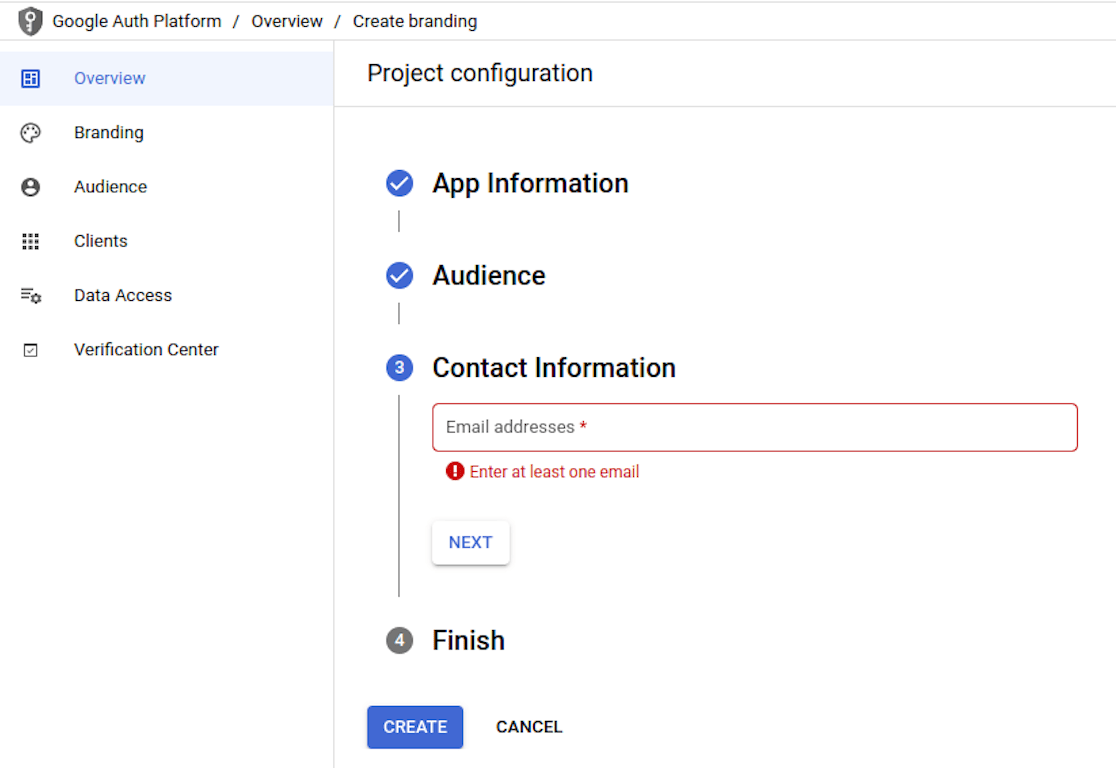
Task: Expand the App Information step
Action: 530,184
